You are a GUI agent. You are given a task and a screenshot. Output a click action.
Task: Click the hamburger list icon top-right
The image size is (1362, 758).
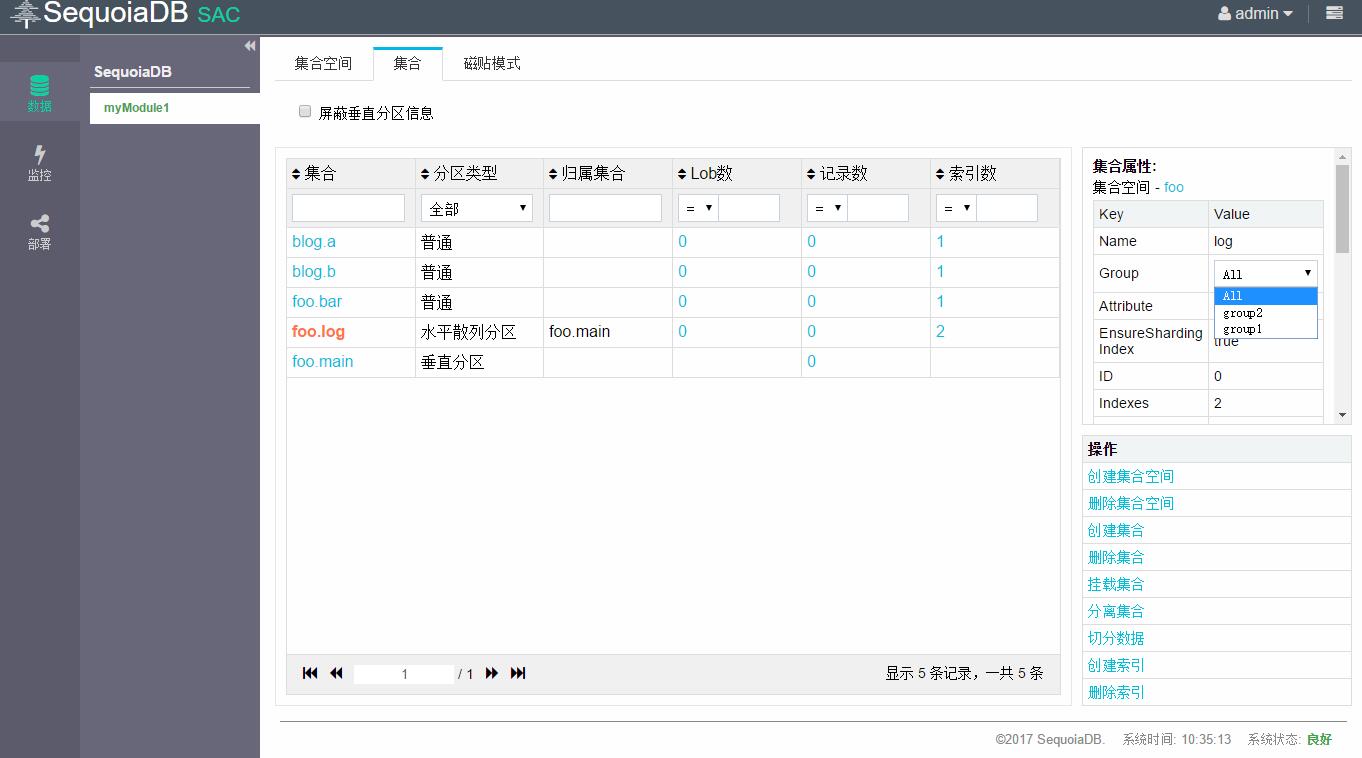pos(1334,14)
